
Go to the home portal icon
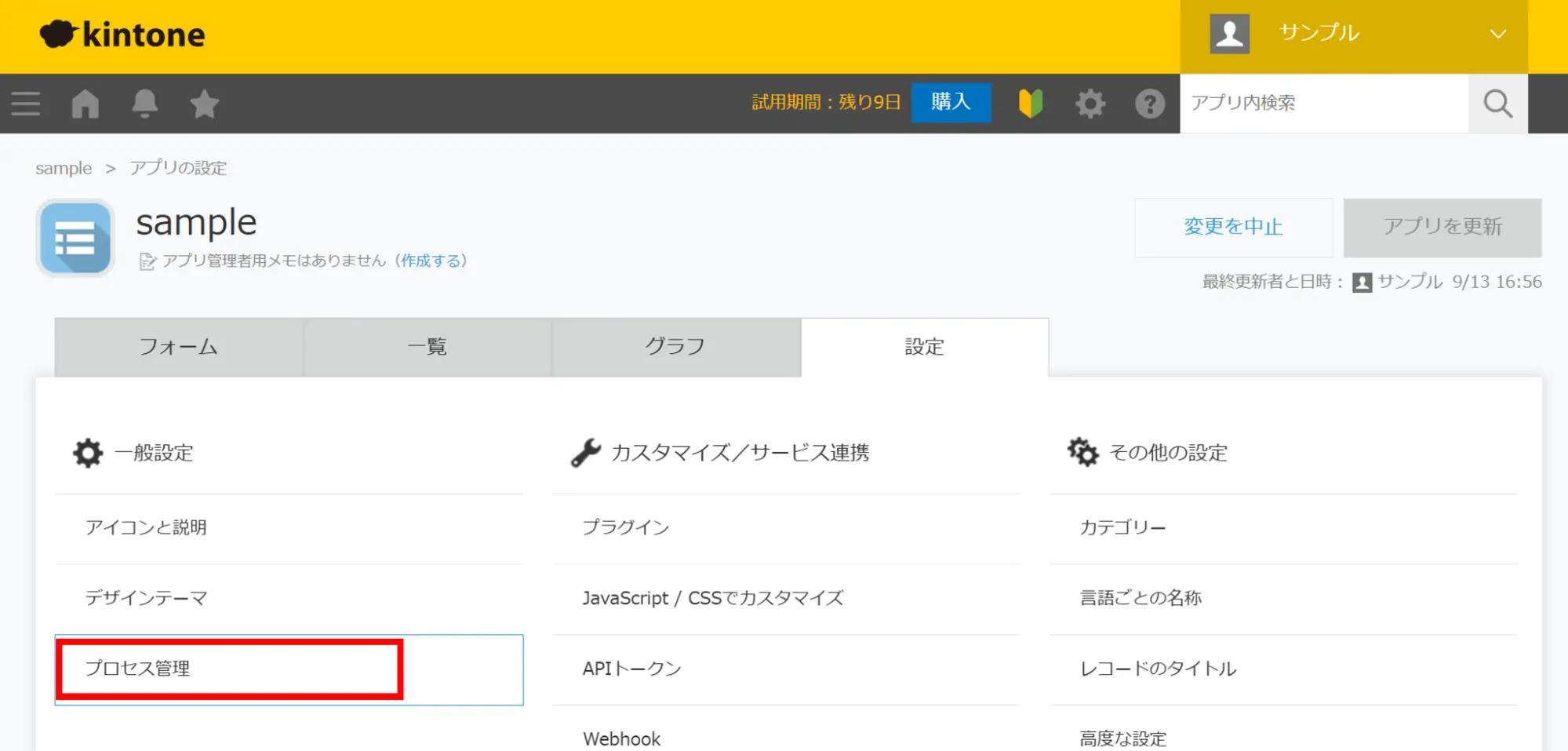point(85,104)
